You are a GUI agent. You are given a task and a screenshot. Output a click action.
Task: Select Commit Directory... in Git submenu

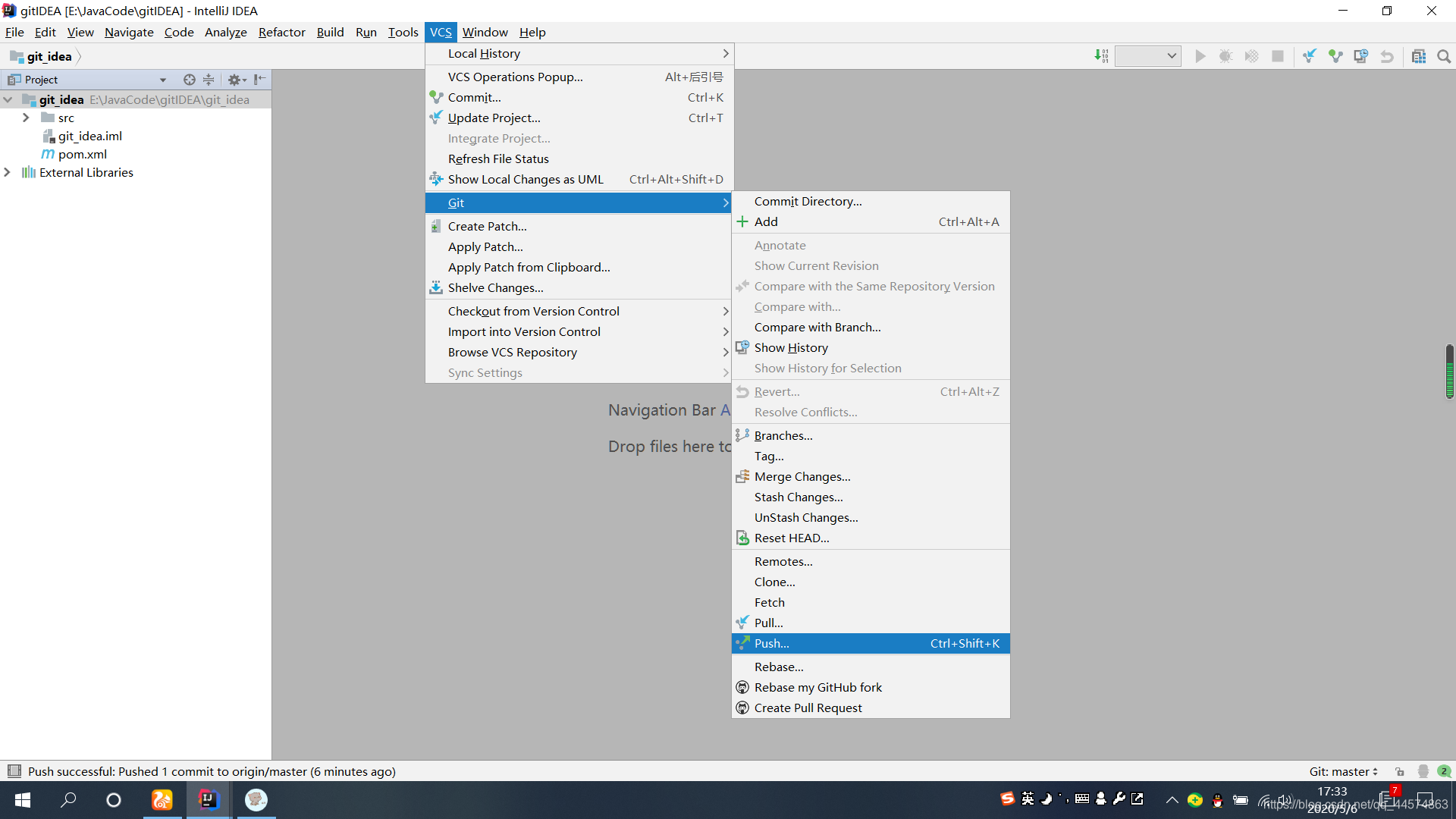click(871, 201)
